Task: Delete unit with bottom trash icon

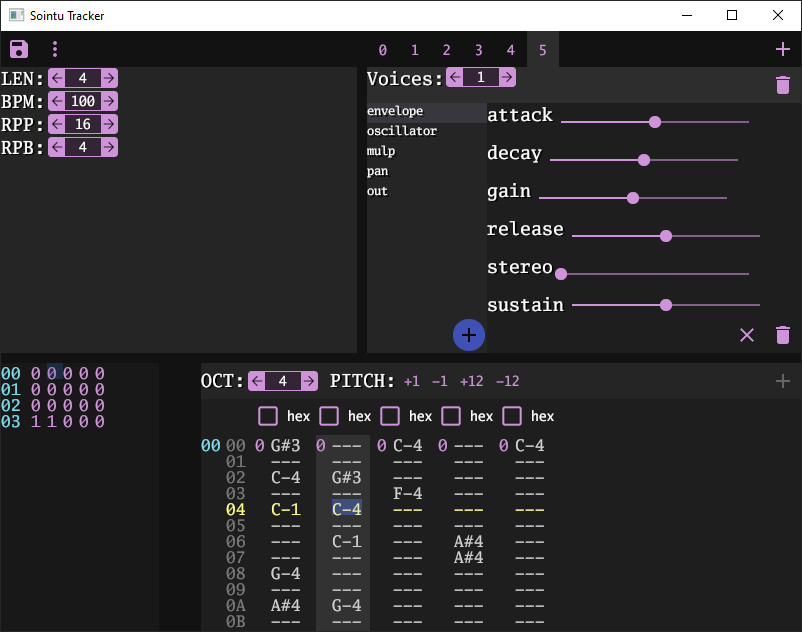Action: [x=782, y=335]
